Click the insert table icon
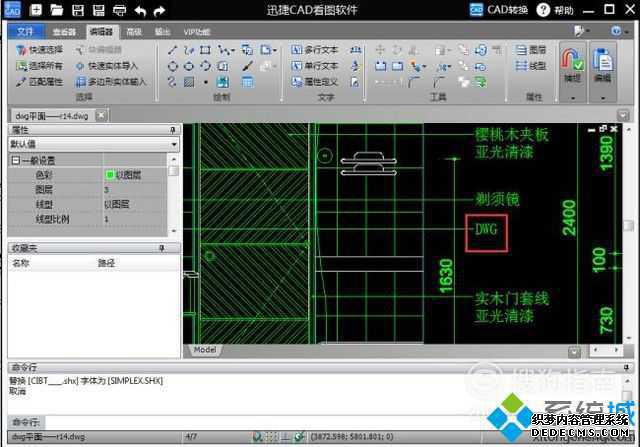Screen dimensions: 640x447 (247, 82)
